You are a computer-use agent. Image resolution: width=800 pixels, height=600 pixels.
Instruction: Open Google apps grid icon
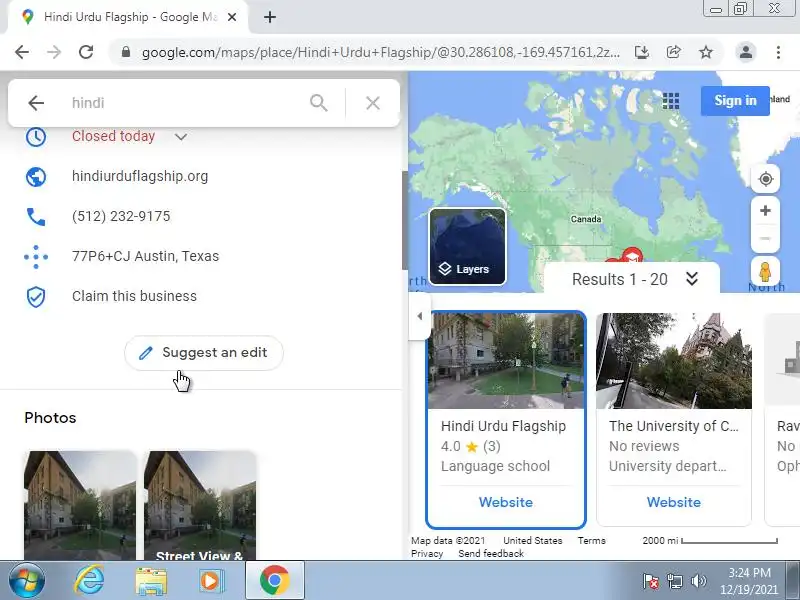(x=671, y=101)
